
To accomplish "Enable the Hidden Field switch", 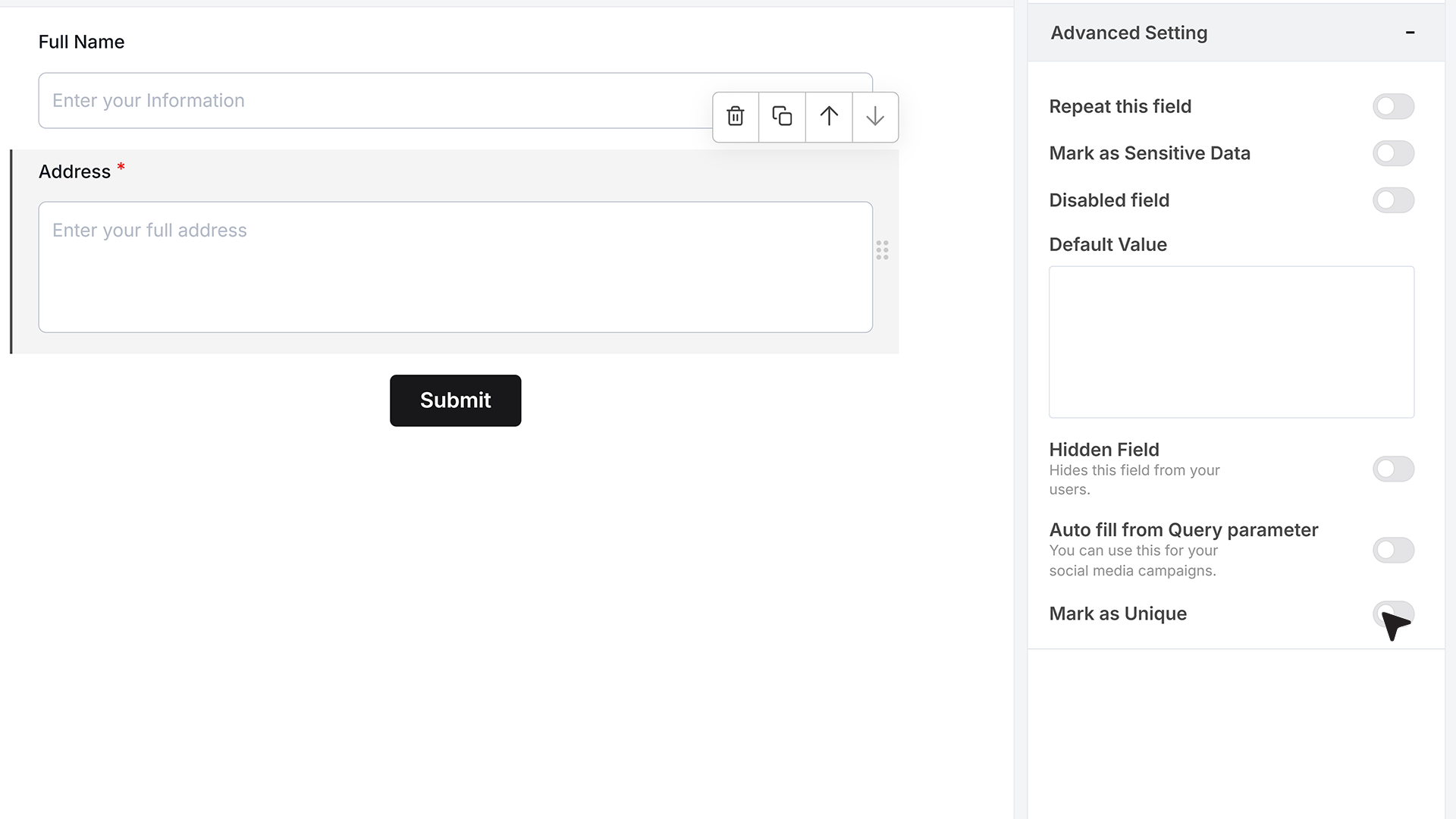I will 1393,469.
